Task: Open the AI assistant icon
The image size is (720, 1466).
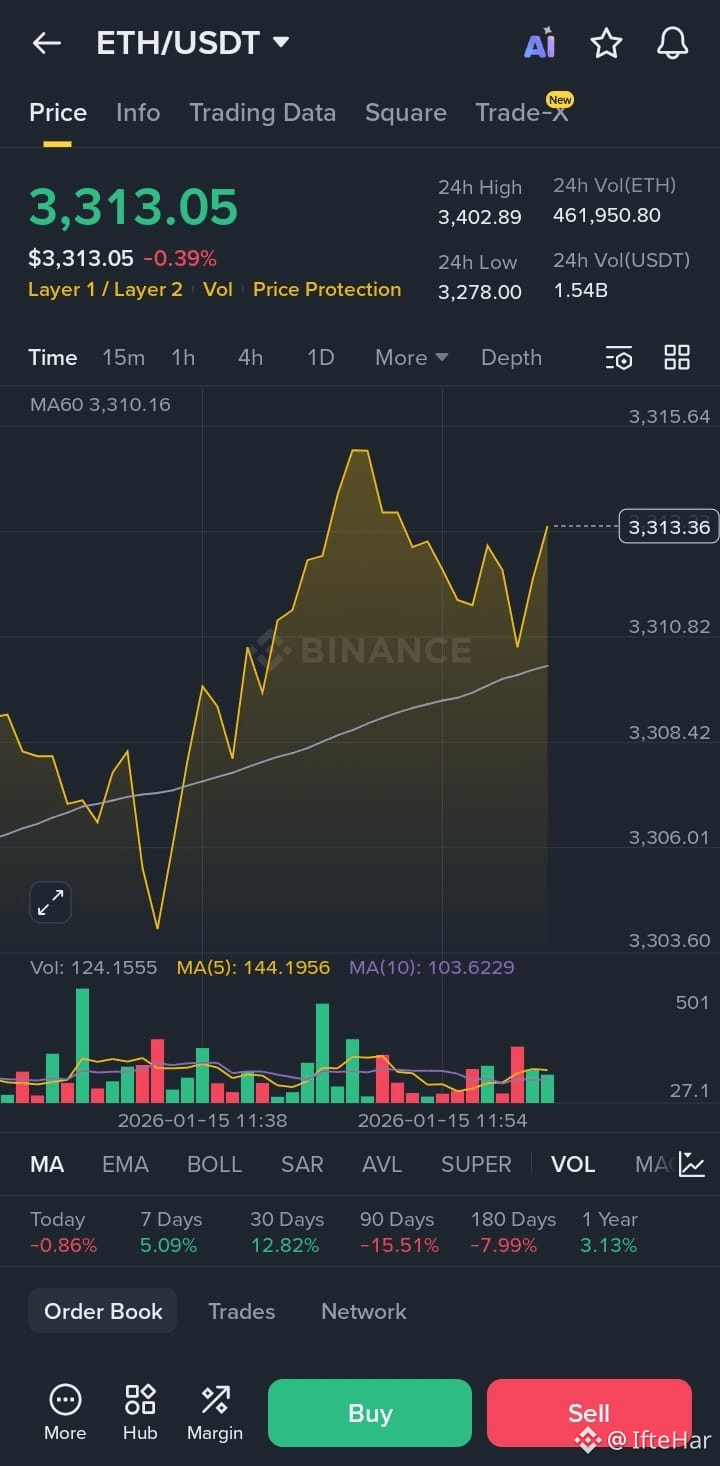Action: (540, 43)
